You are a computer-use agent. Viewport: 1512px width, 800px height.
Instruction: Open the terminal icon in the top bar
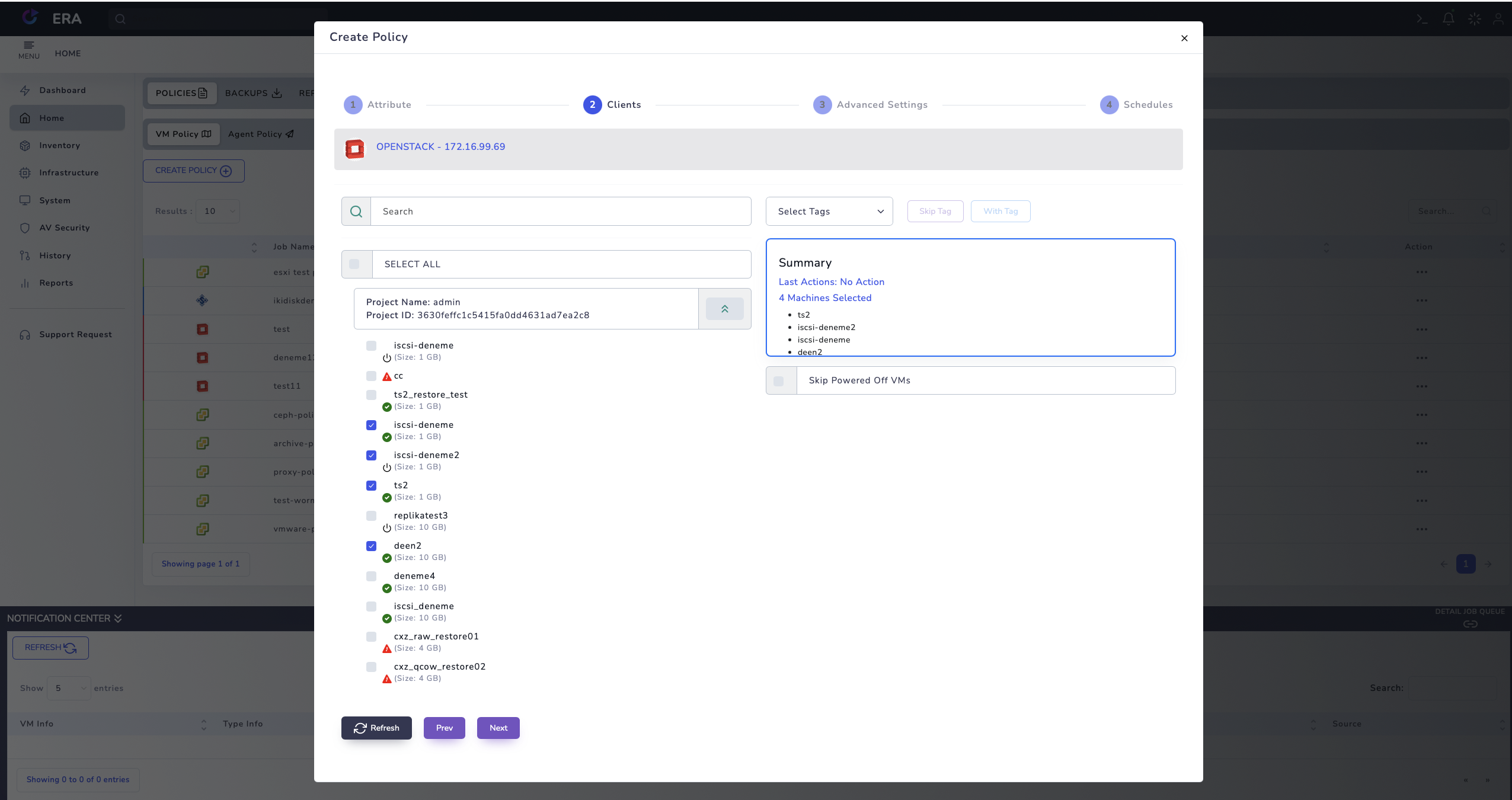pyautogui.click(x=1421, y=18)
